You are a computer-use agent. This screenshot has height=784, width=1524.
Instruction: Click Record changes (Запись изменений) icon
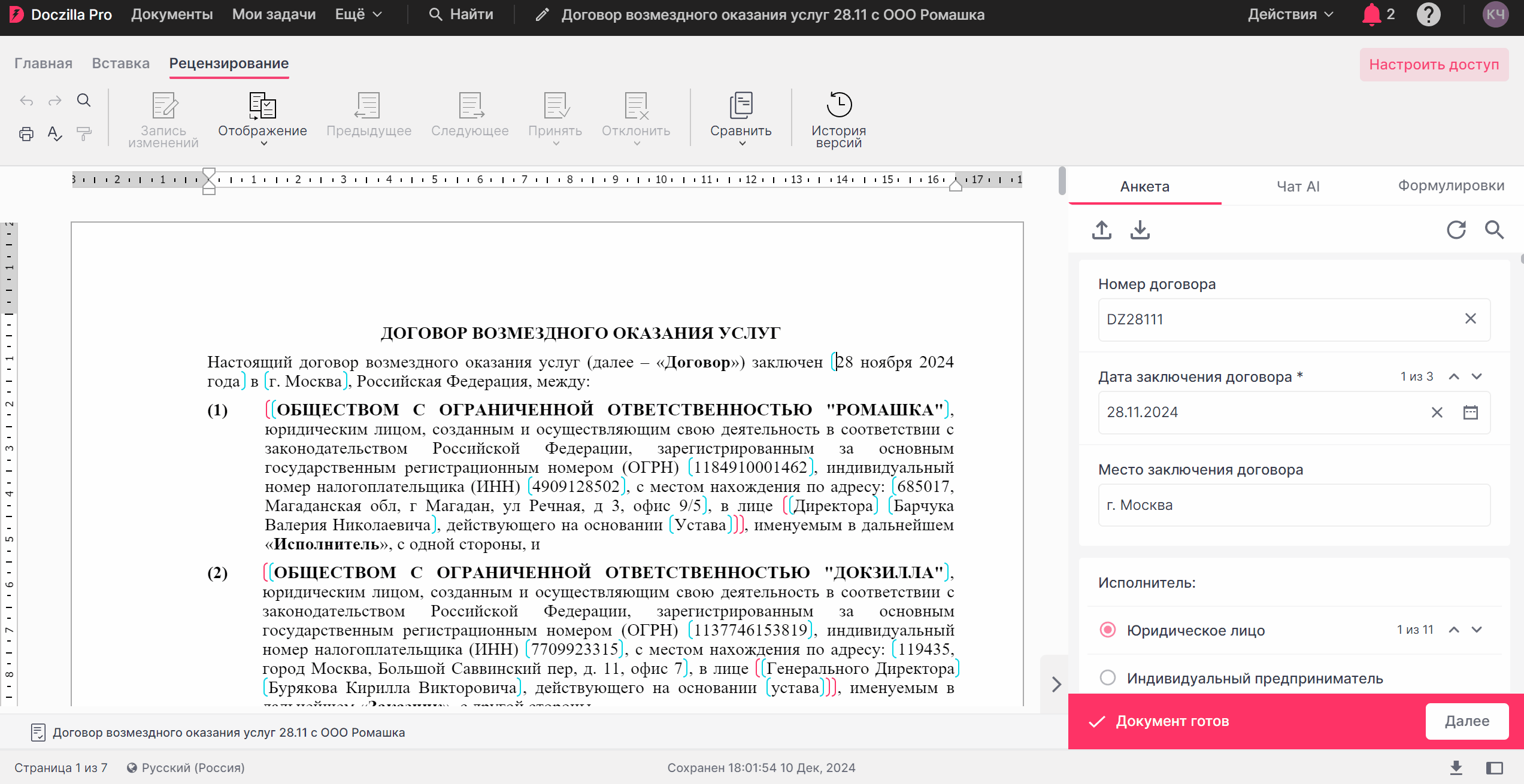163,120
